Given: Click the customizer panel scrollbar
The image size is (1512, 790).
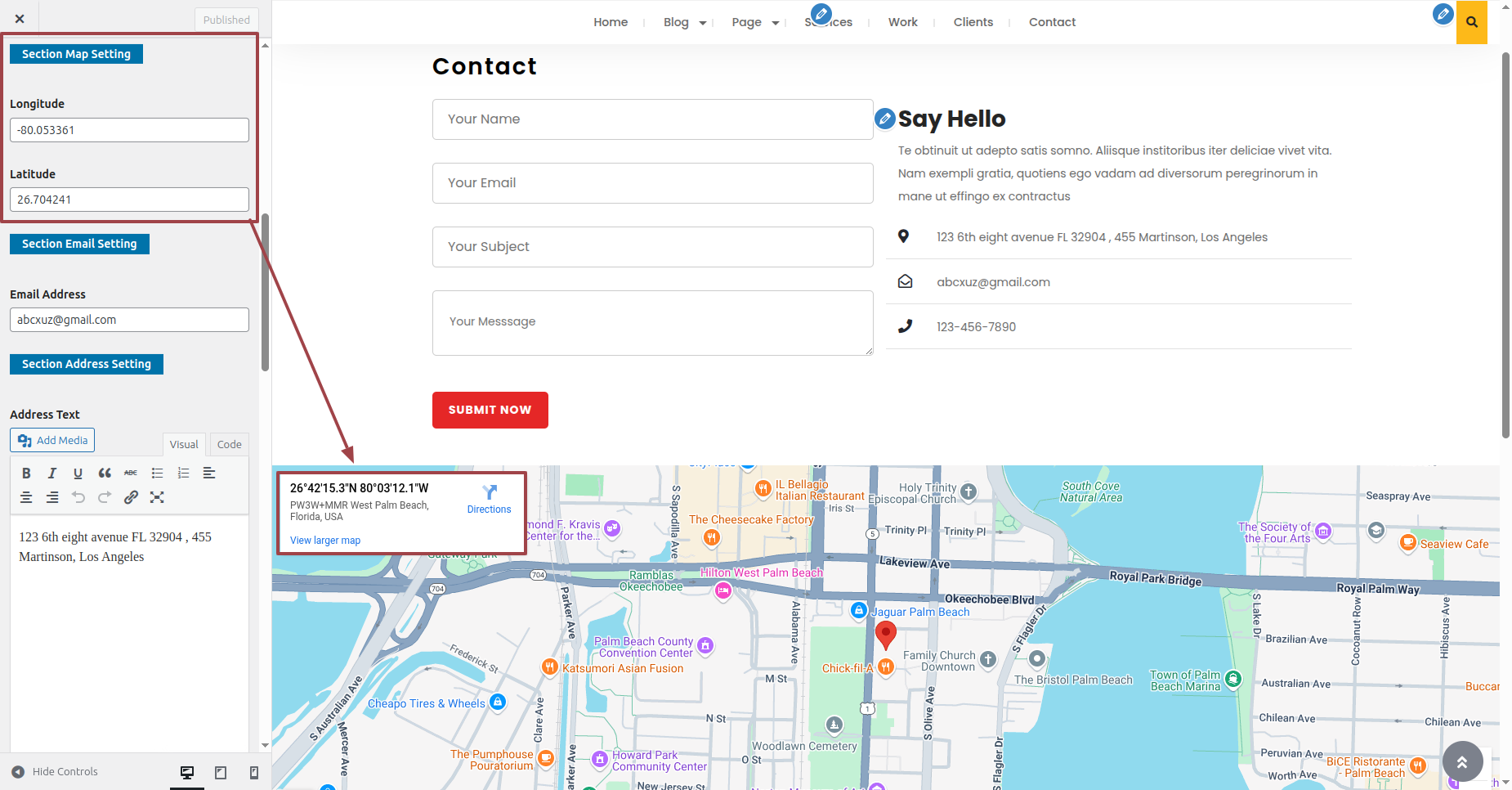Looking at the screenshot, I should point(265,293).
